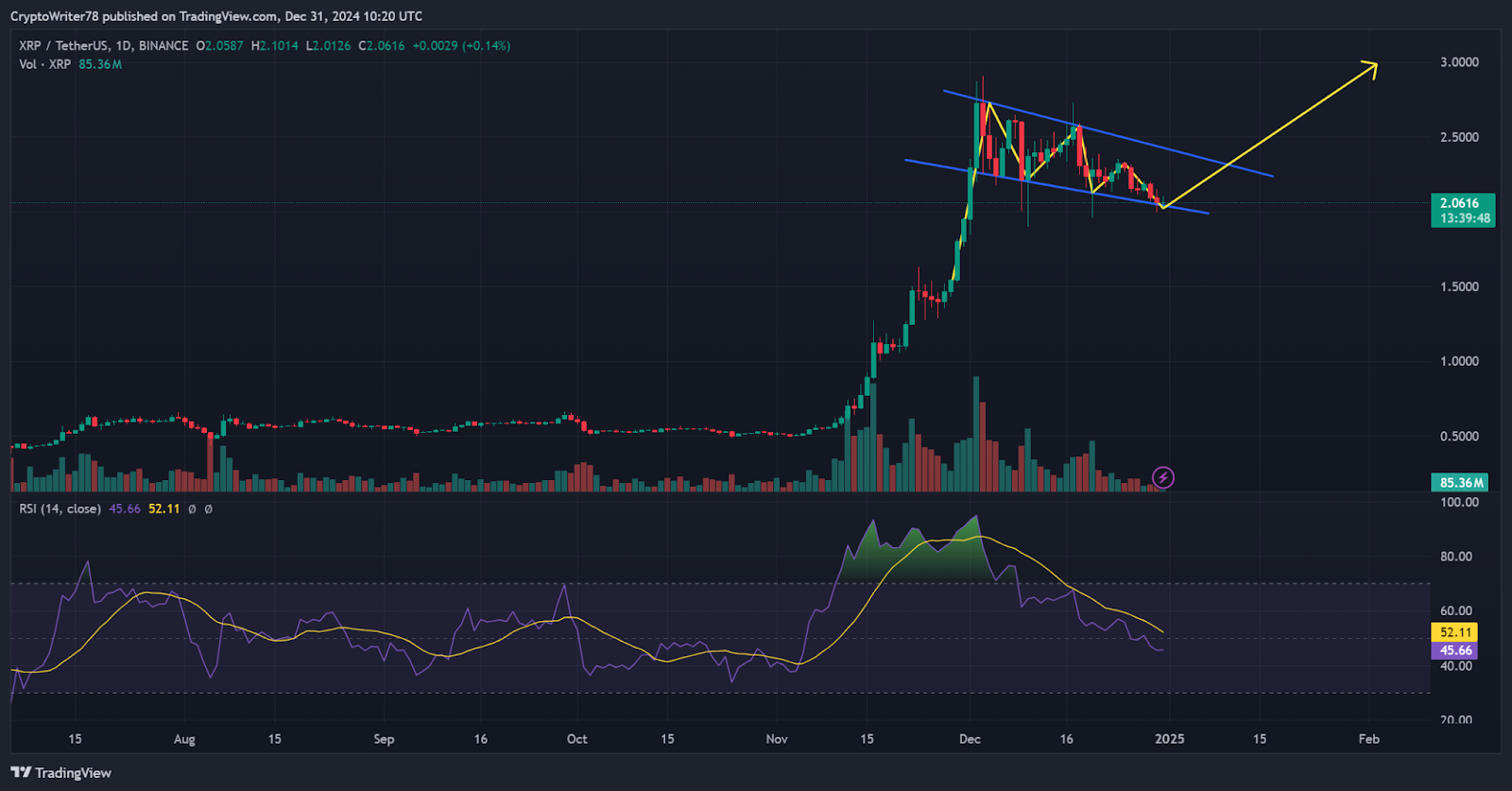
Task: Click the 2025 label on time axis
Action: click(1170, 739)
